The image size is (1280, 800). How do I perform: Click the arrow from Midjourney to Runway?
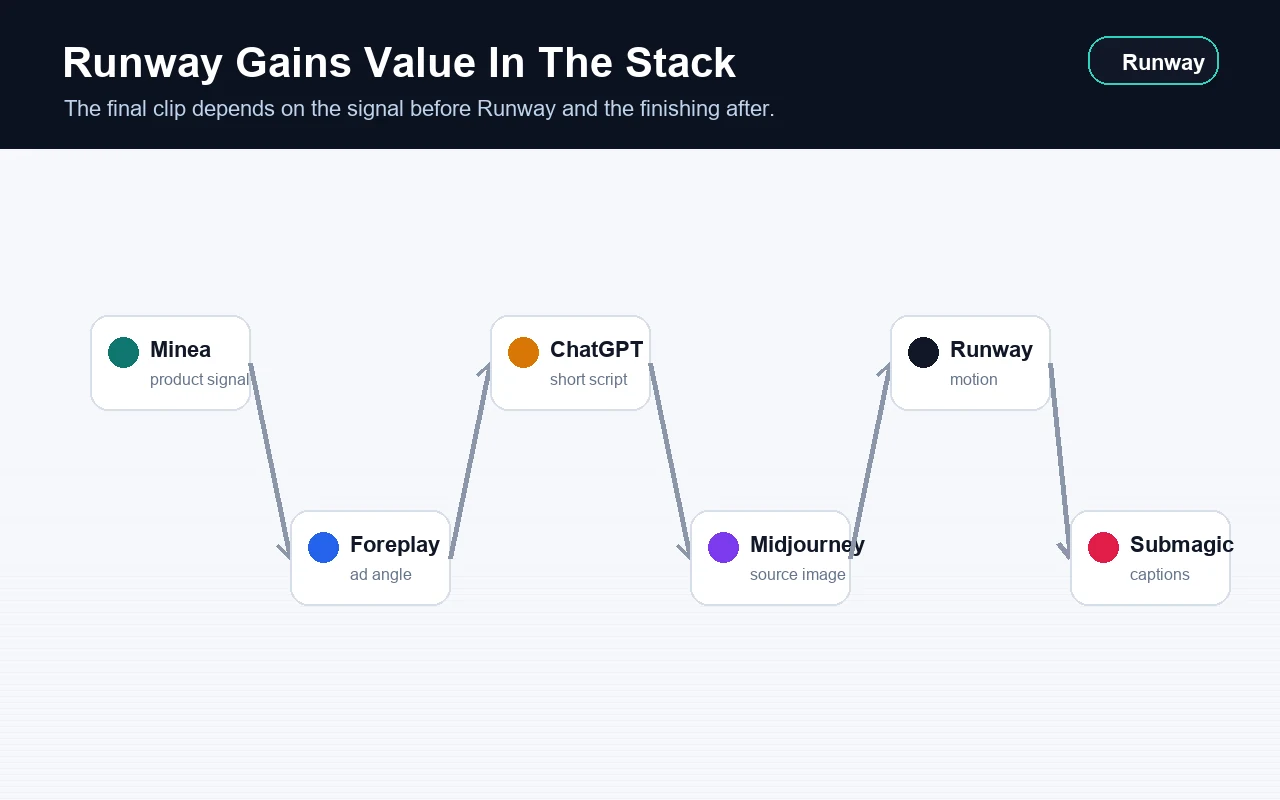(x=870, y=460)
